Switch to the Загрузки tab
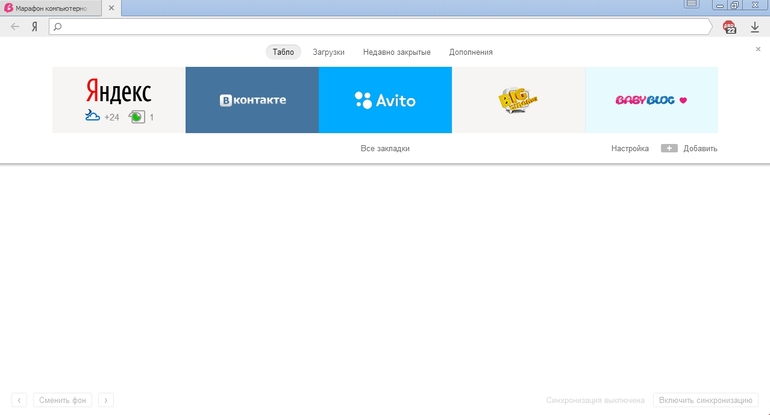The height and width of the screenshot is (415, 770). 328,52
